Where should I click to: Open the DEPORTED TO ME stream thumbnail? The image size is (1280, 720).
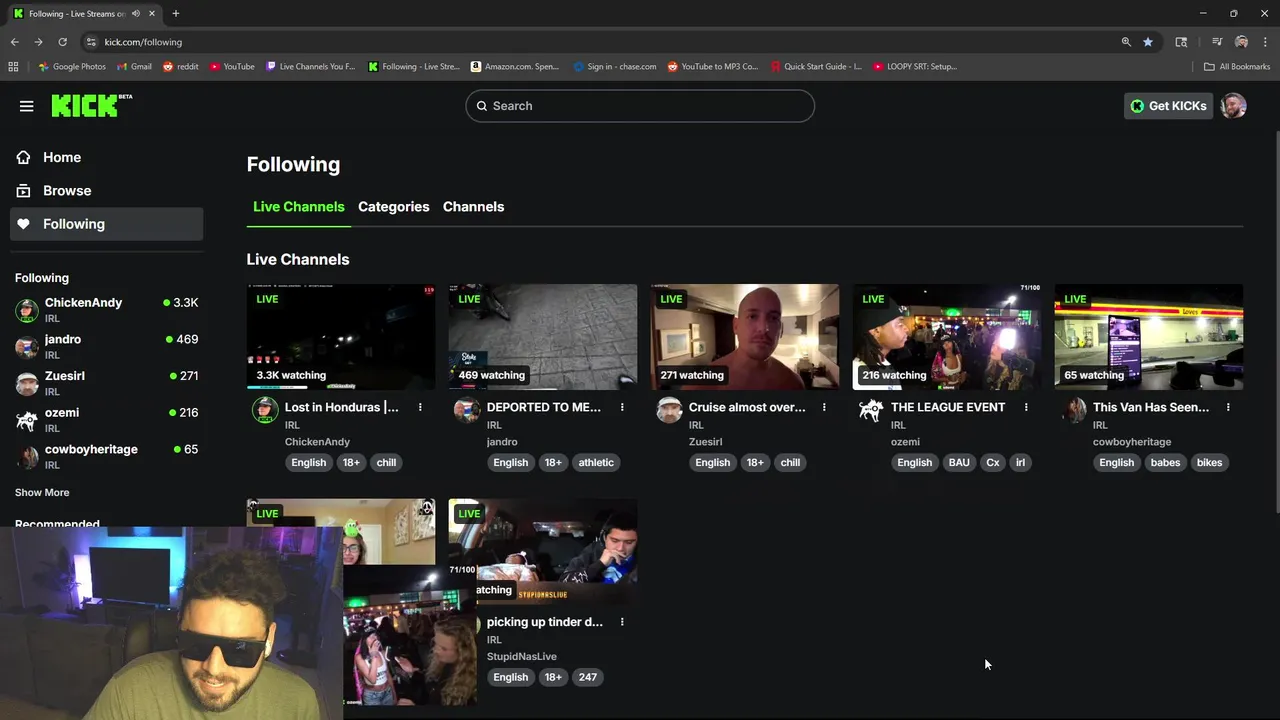pos(543,337)
